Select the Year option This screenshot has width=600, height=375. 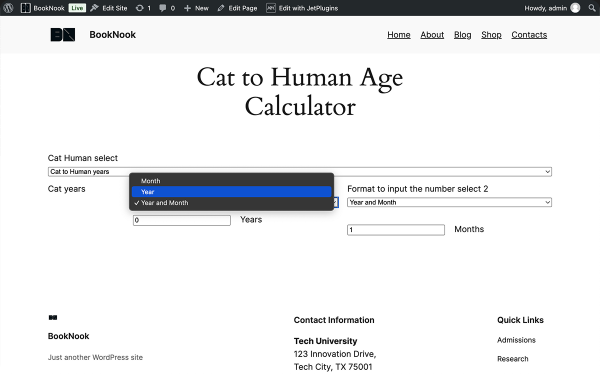232,192
